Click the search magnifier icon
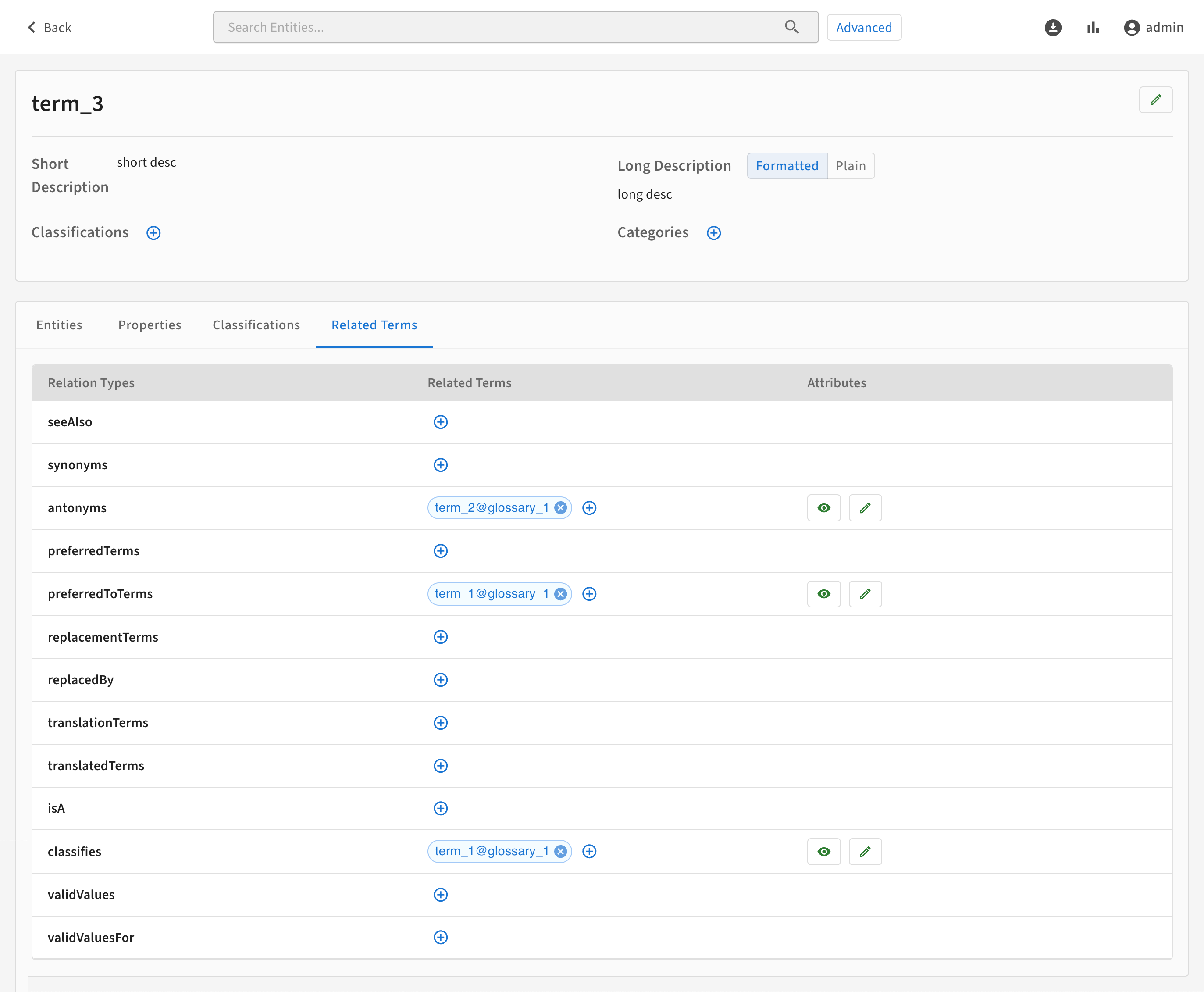This screenshot has height=992, width=1204. click(791, 27)
